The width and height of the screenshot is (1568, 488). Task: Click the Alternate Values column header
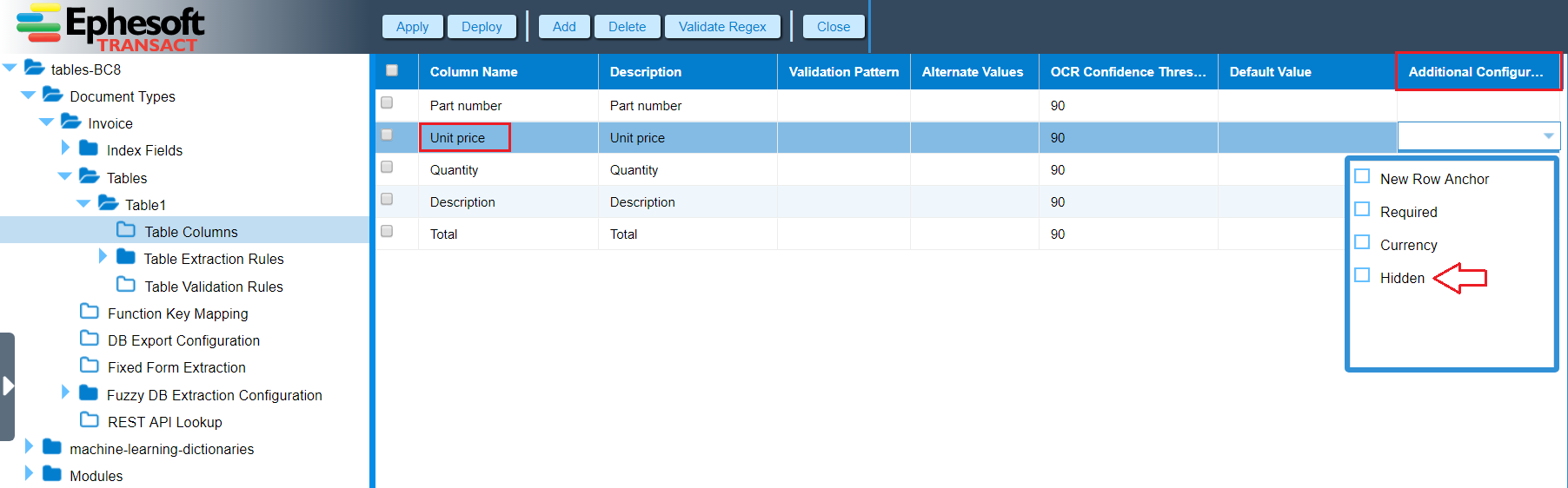974,72
